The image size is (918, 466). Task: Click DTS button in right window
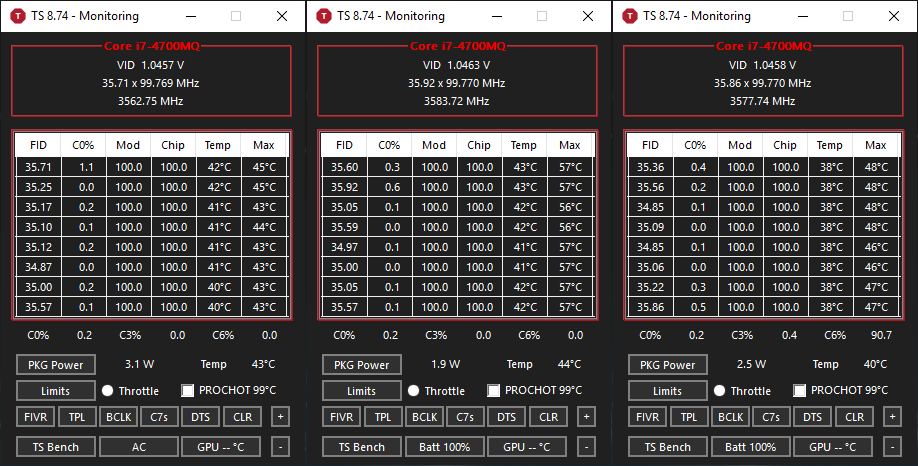813,417
